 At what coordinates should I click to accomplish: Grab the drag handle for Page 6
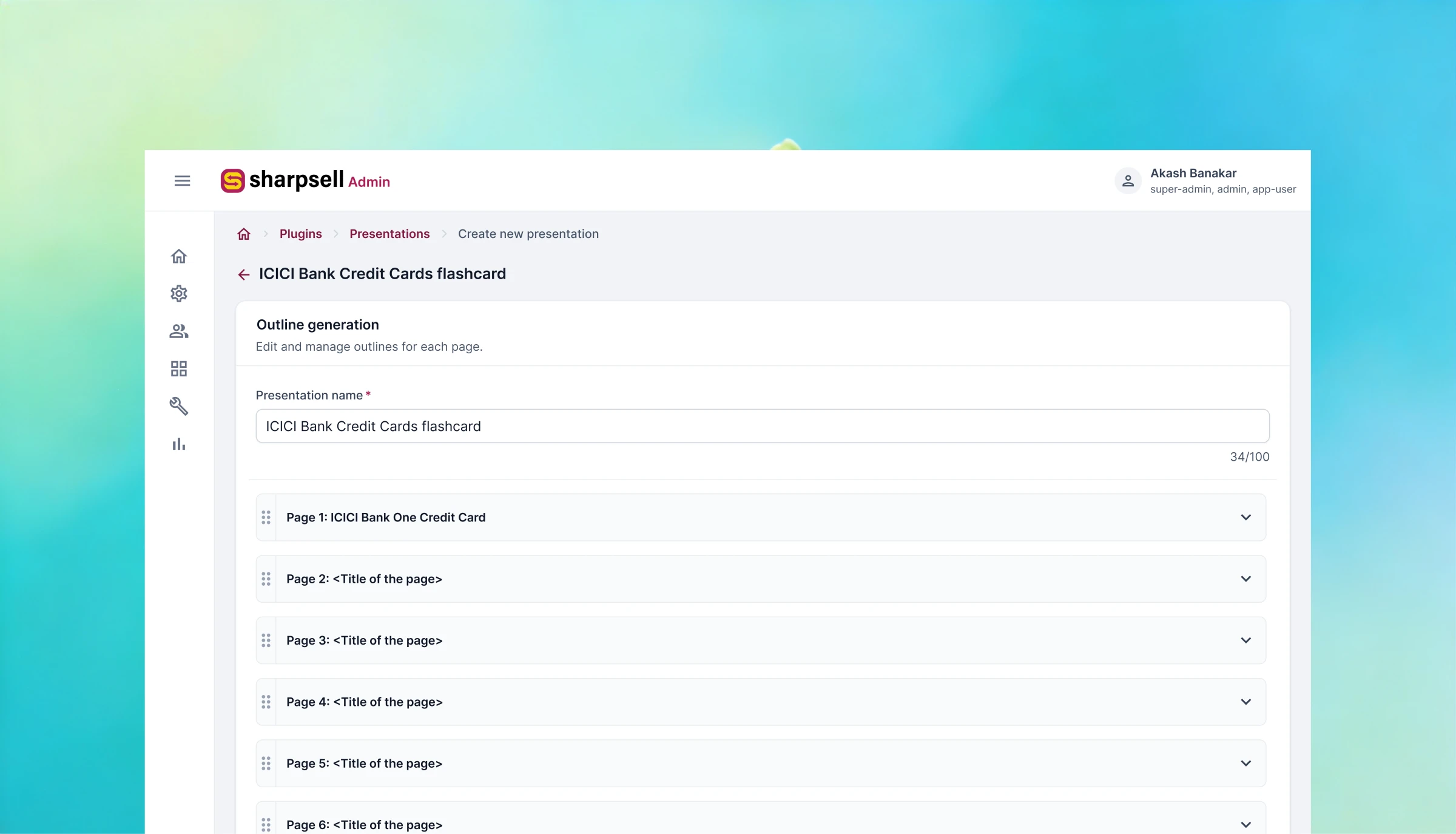(x=266, y=825)
